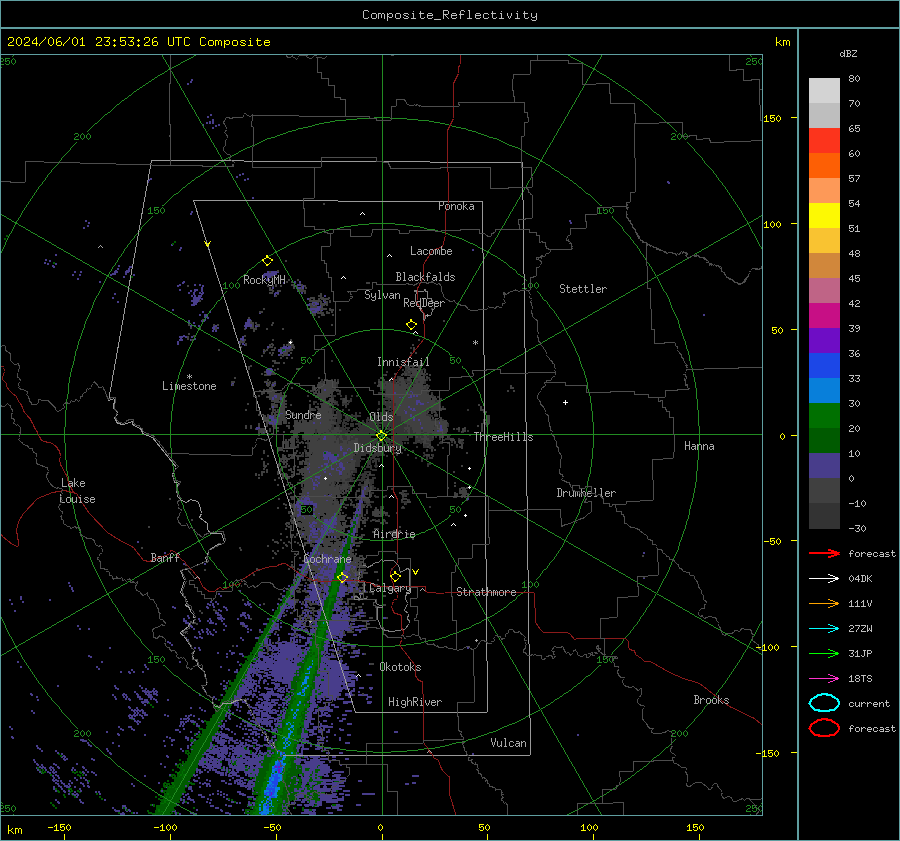Select the yellow diamond marker below RedDeer
The image size is (900, 841).
[412, 325]
